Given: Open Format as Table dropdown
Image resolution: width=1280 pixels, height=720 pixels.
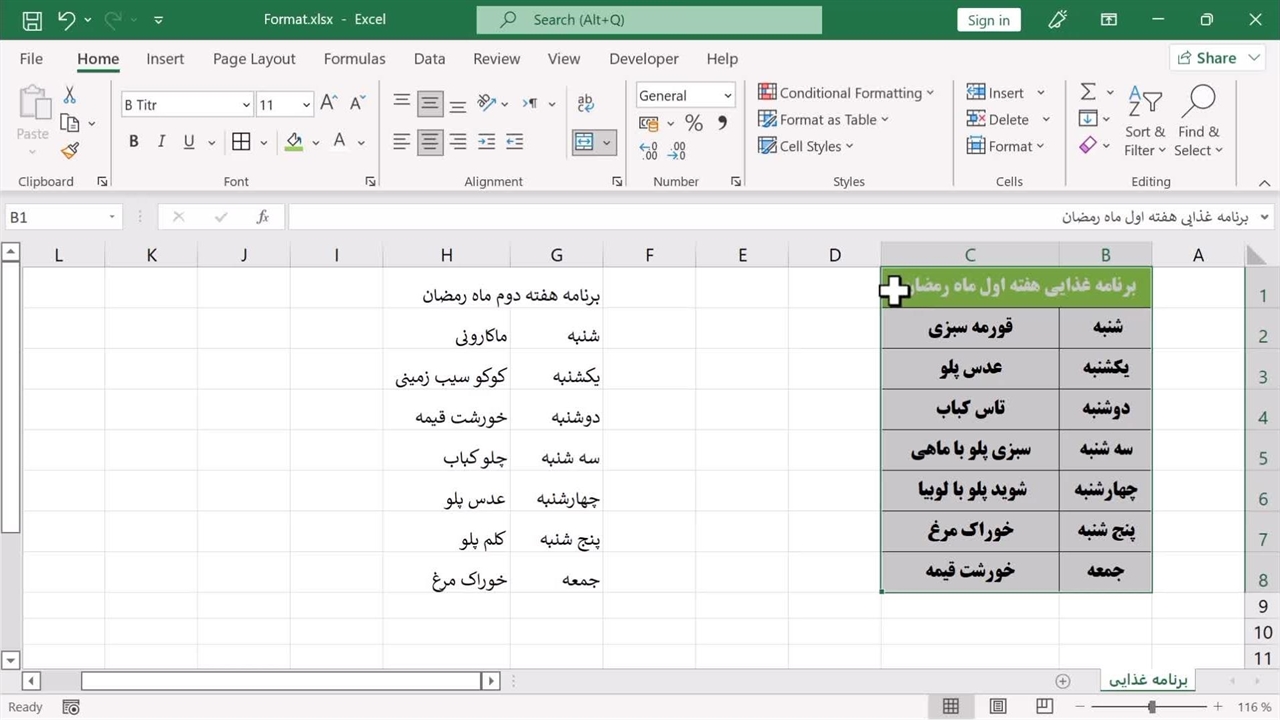Looking at the screenshot, I should click(823, 119).
